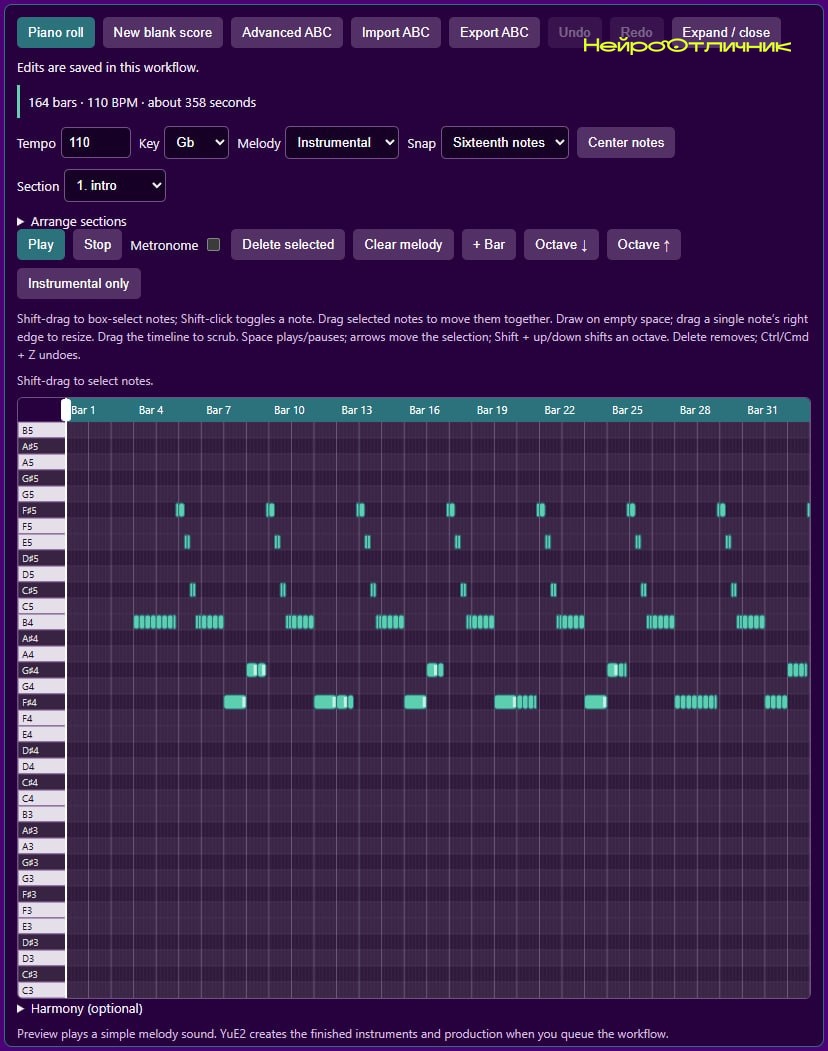This screenshot has height=1051, width=828.
Task: Click the G#4 piano key
Action: pos(42,670)
